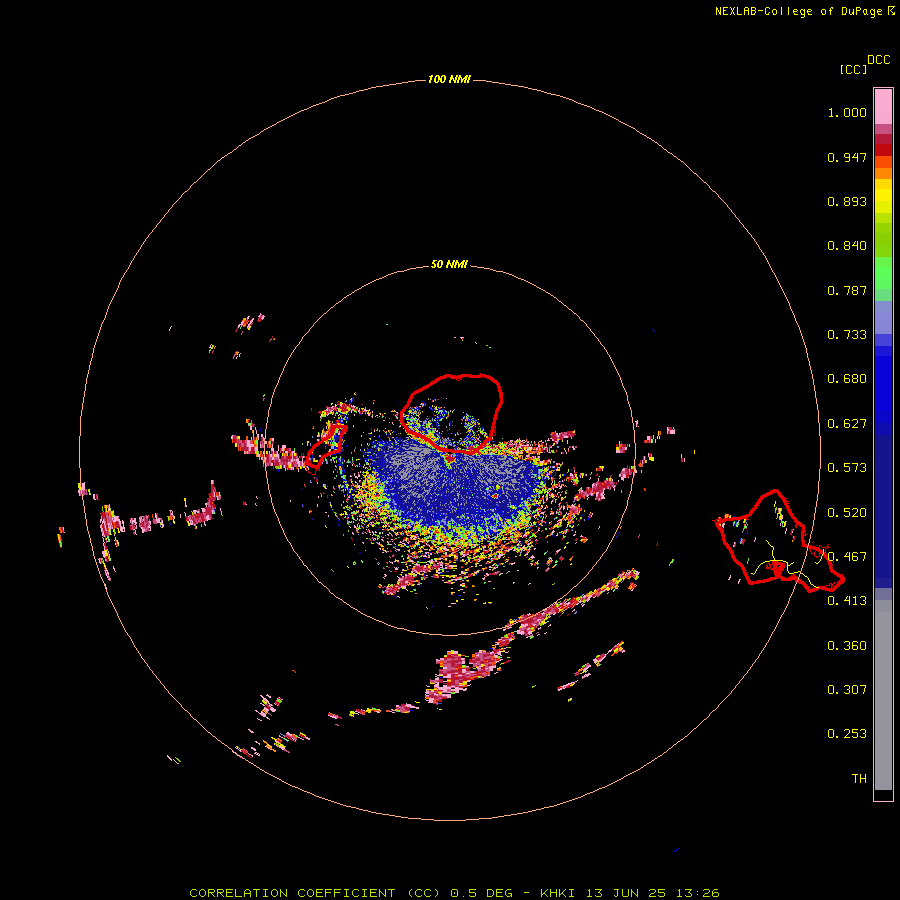The height and width of the screenshot is (900, 900).
Task: Select the 0.840 scale value
Action: coord(847,246)
